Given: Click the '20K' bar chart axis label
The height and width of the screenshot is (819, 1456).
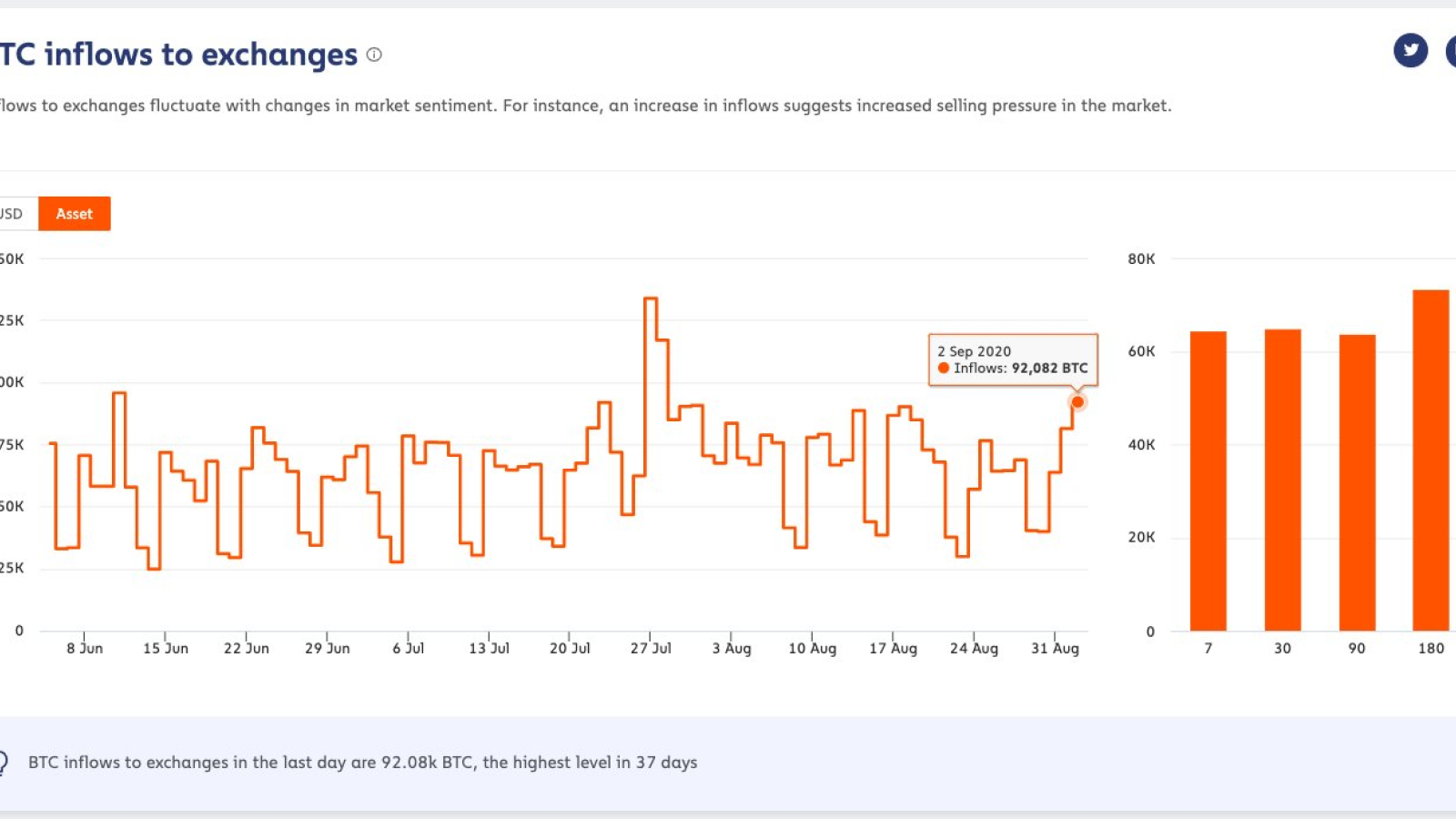Looking at the screenshot, I should point(1141,537).
